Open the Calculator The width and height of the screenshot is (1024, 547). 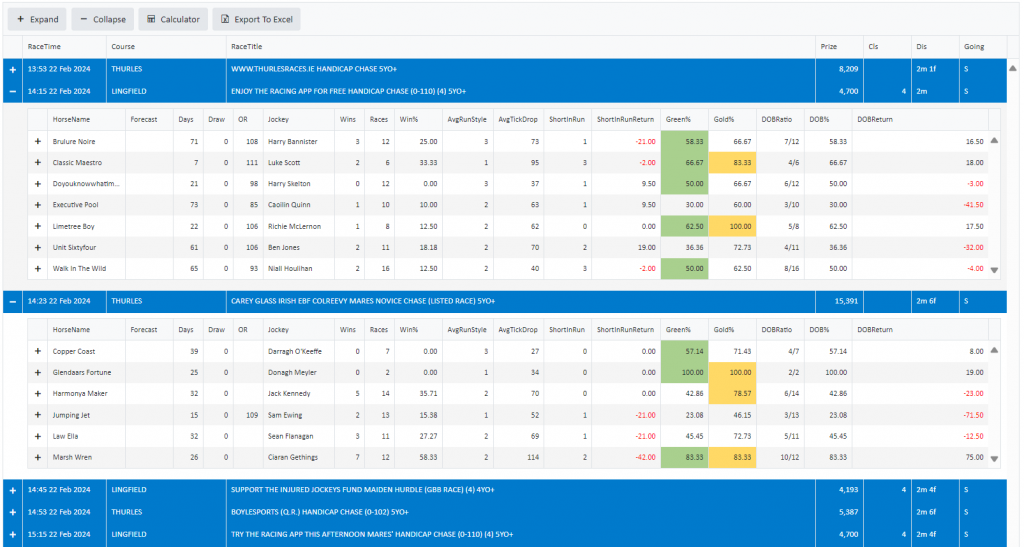point(173,20)
